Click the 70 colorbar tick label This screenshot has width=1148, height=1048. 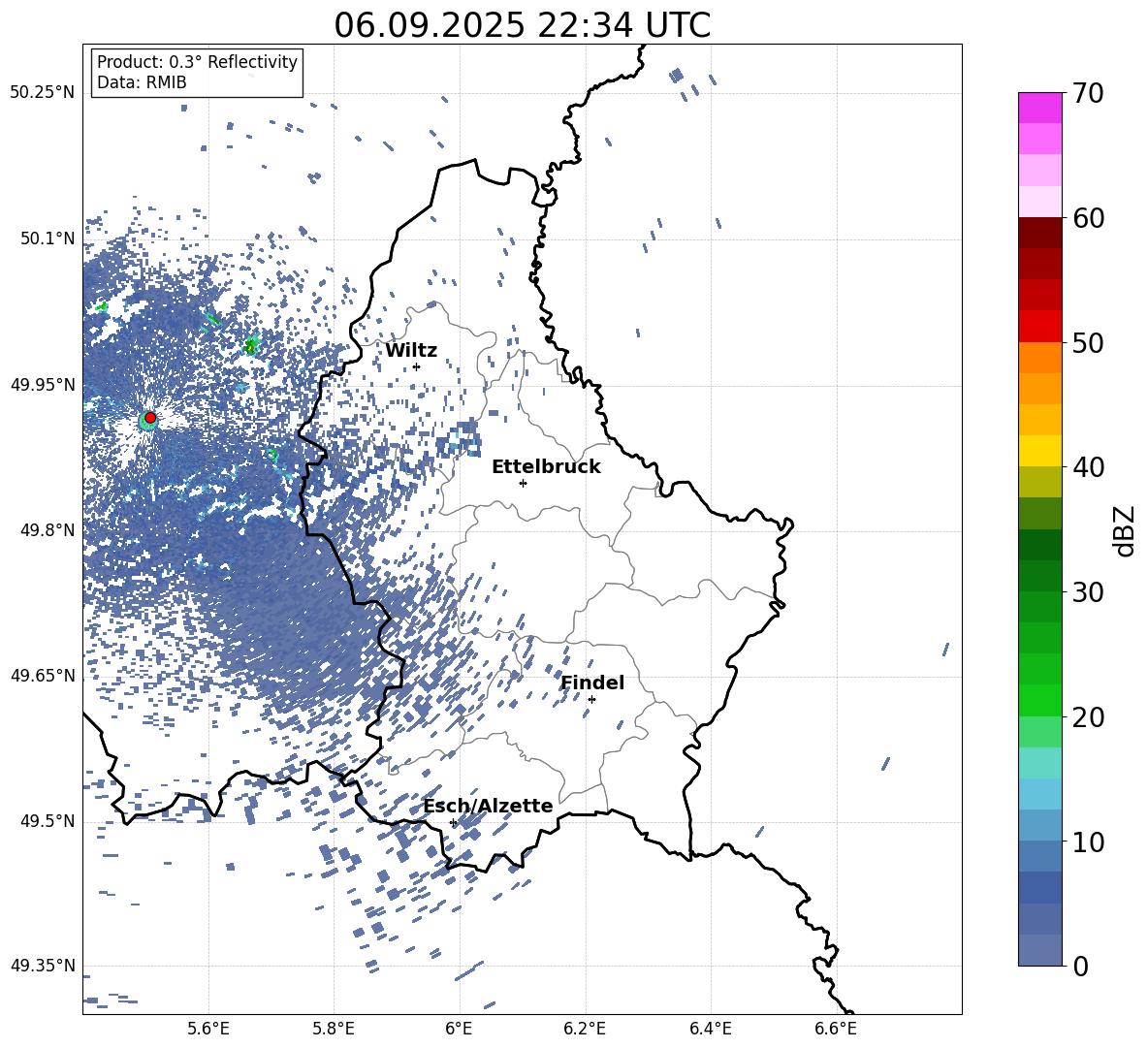(x=1088, y=94)
